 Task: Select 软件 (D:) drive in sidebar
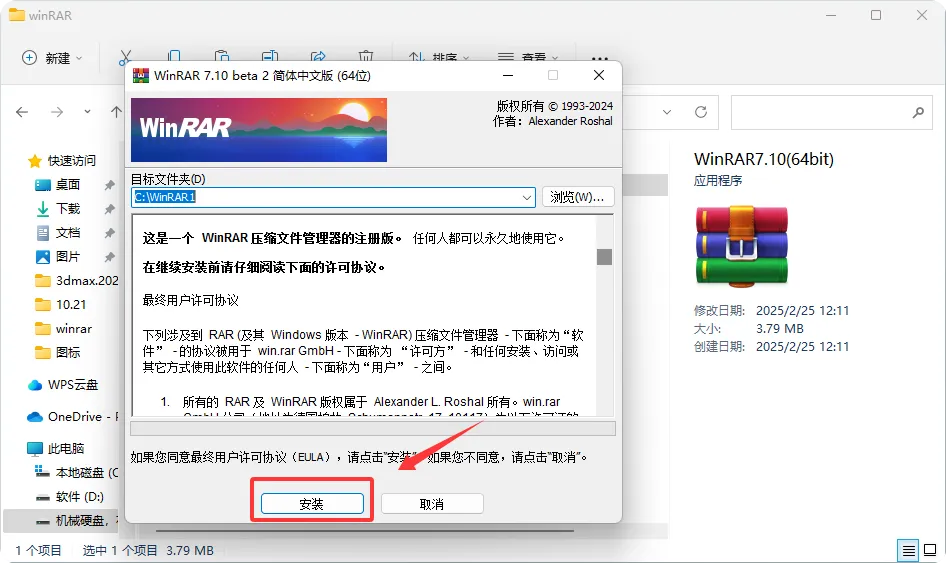point(69,497)
